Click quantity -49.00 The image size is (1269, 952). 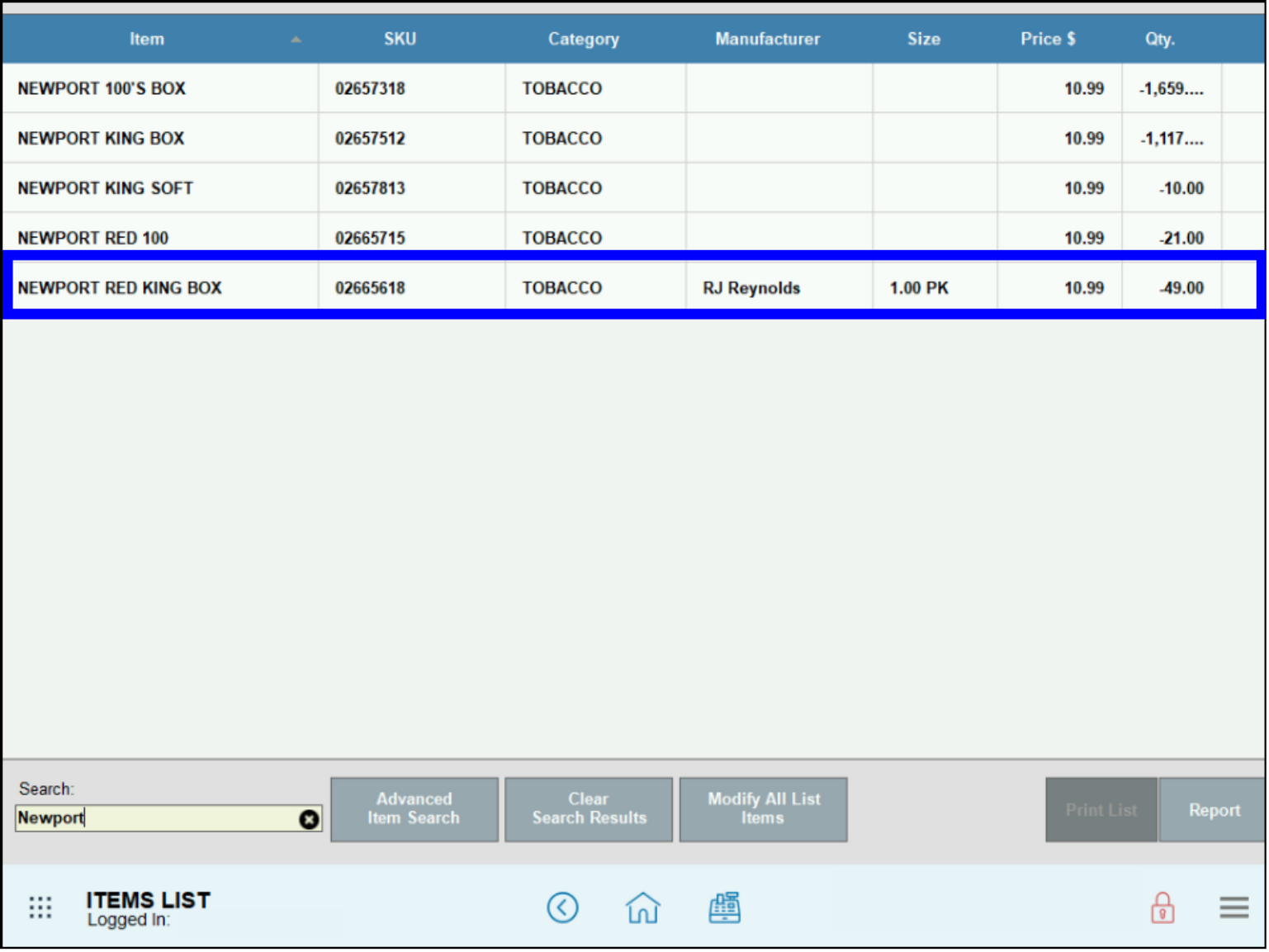click(1181, 288)
